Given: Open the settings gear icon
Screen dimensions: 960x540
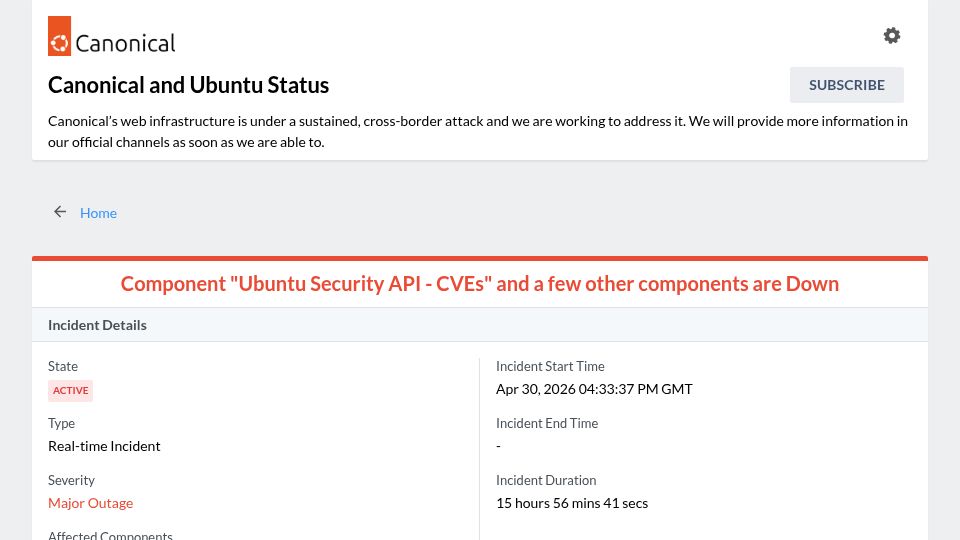Looking at the screenshot, I should 891,36.
